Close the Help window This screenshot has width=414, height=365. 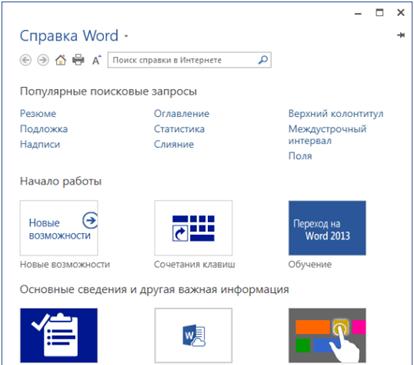pos(401,13)
